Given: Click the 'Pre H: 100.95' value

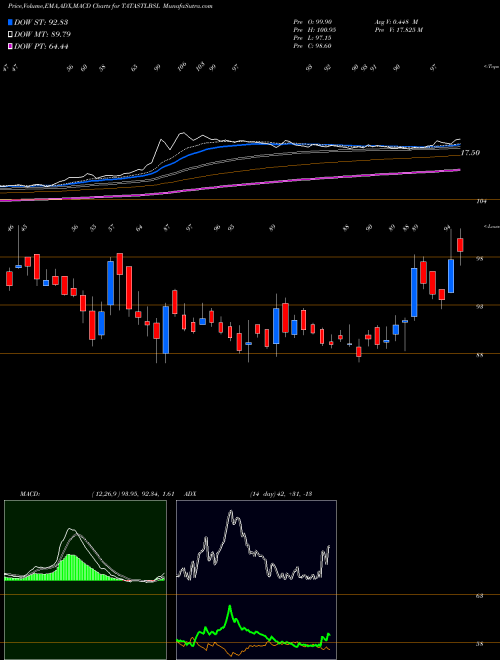Looking at the screenshot, I should click(x=314, y=30).
